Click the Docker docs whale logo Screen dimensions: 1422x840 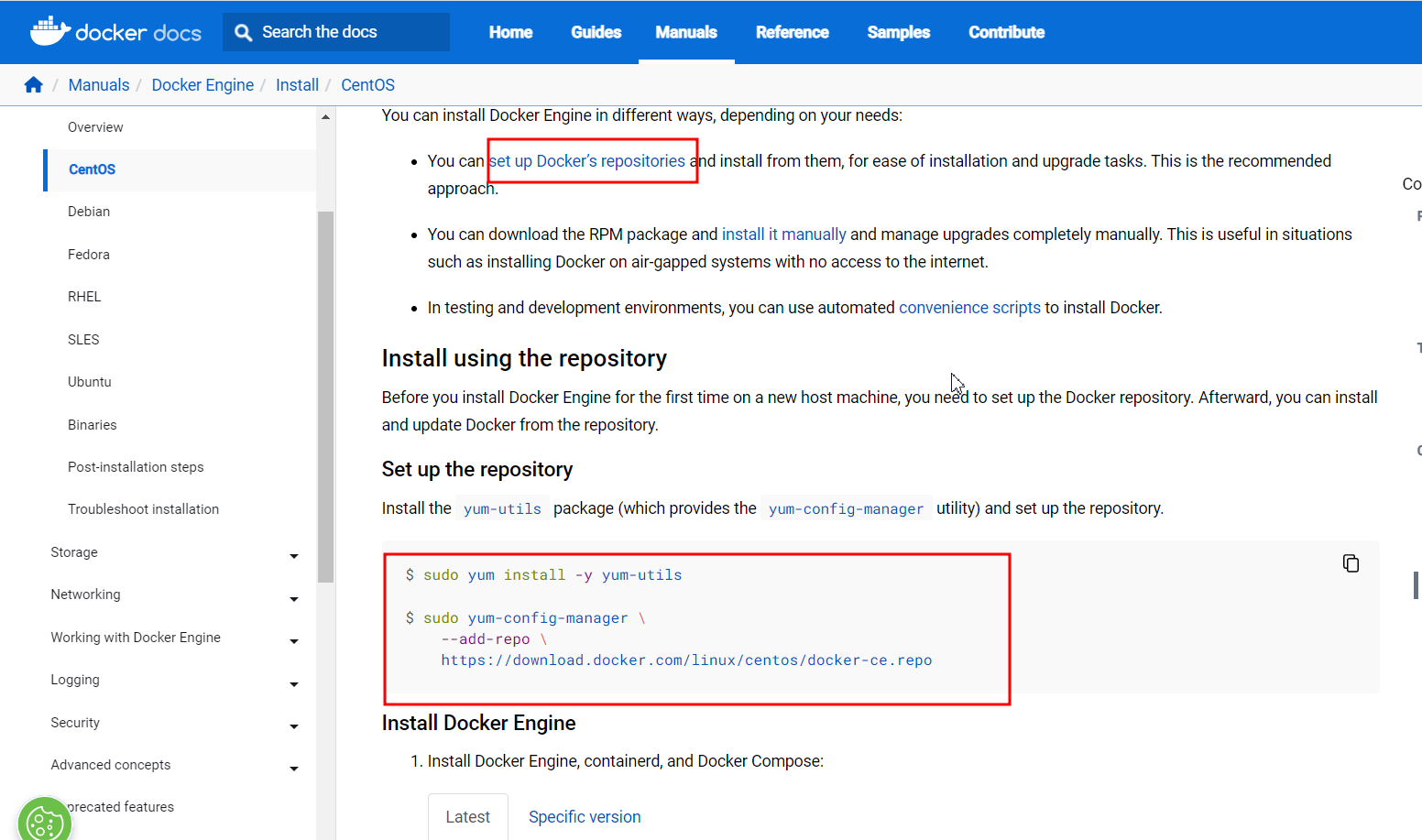click(x=115, y=31)
